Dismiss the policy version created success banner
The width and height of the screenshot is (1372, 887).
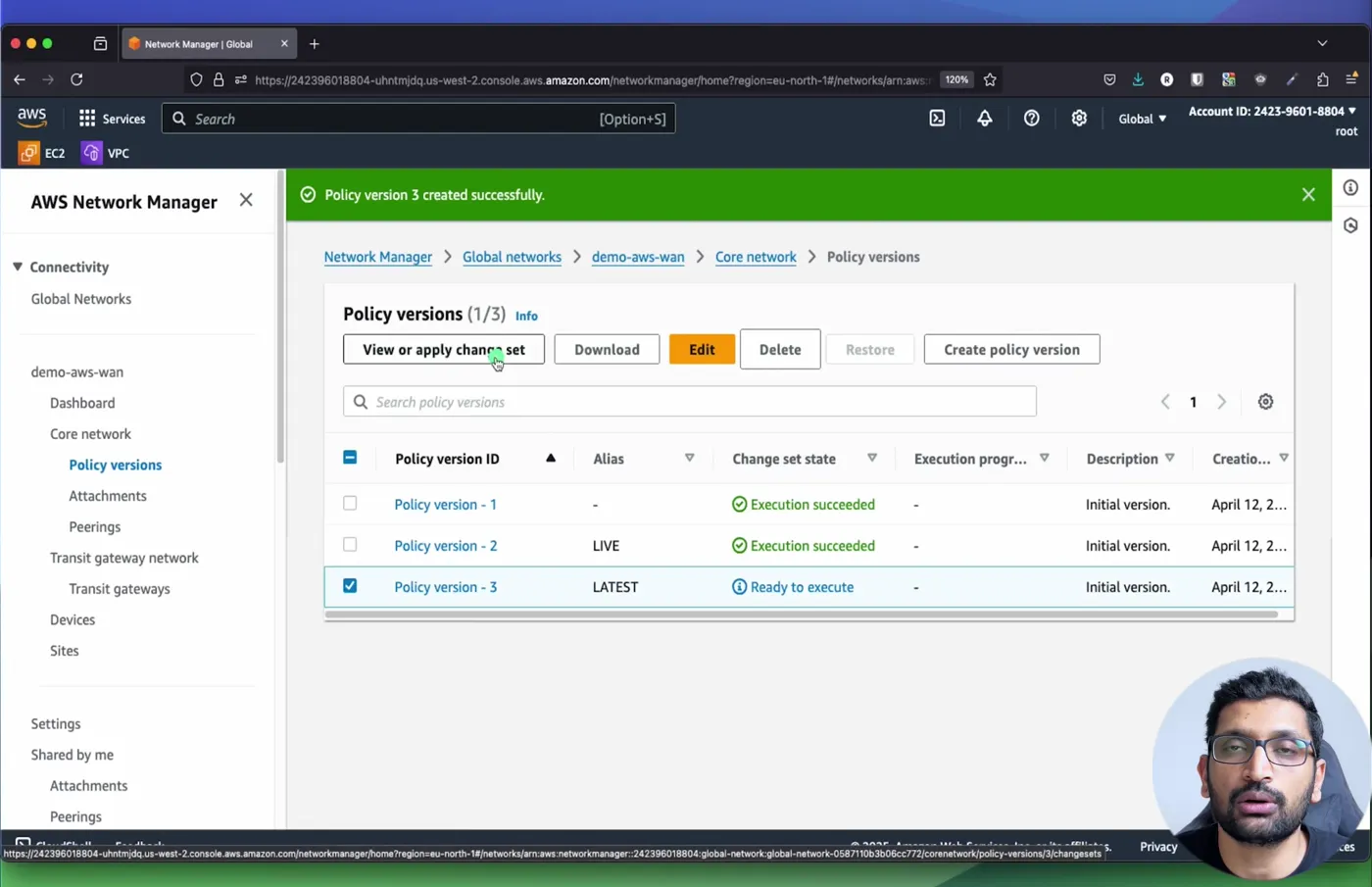[1308, 194]
